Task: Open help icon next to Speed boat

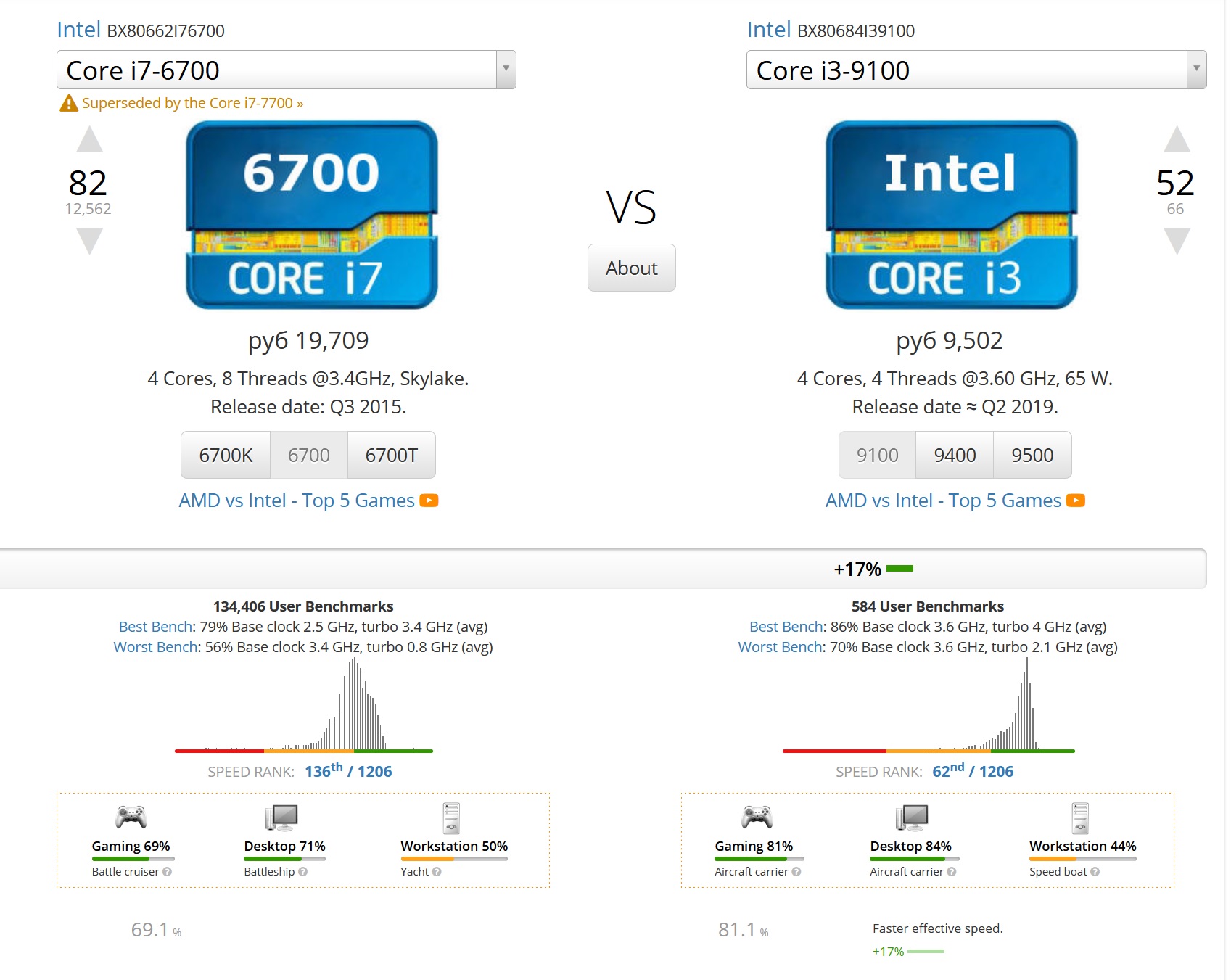Action: coord(1095,872)
